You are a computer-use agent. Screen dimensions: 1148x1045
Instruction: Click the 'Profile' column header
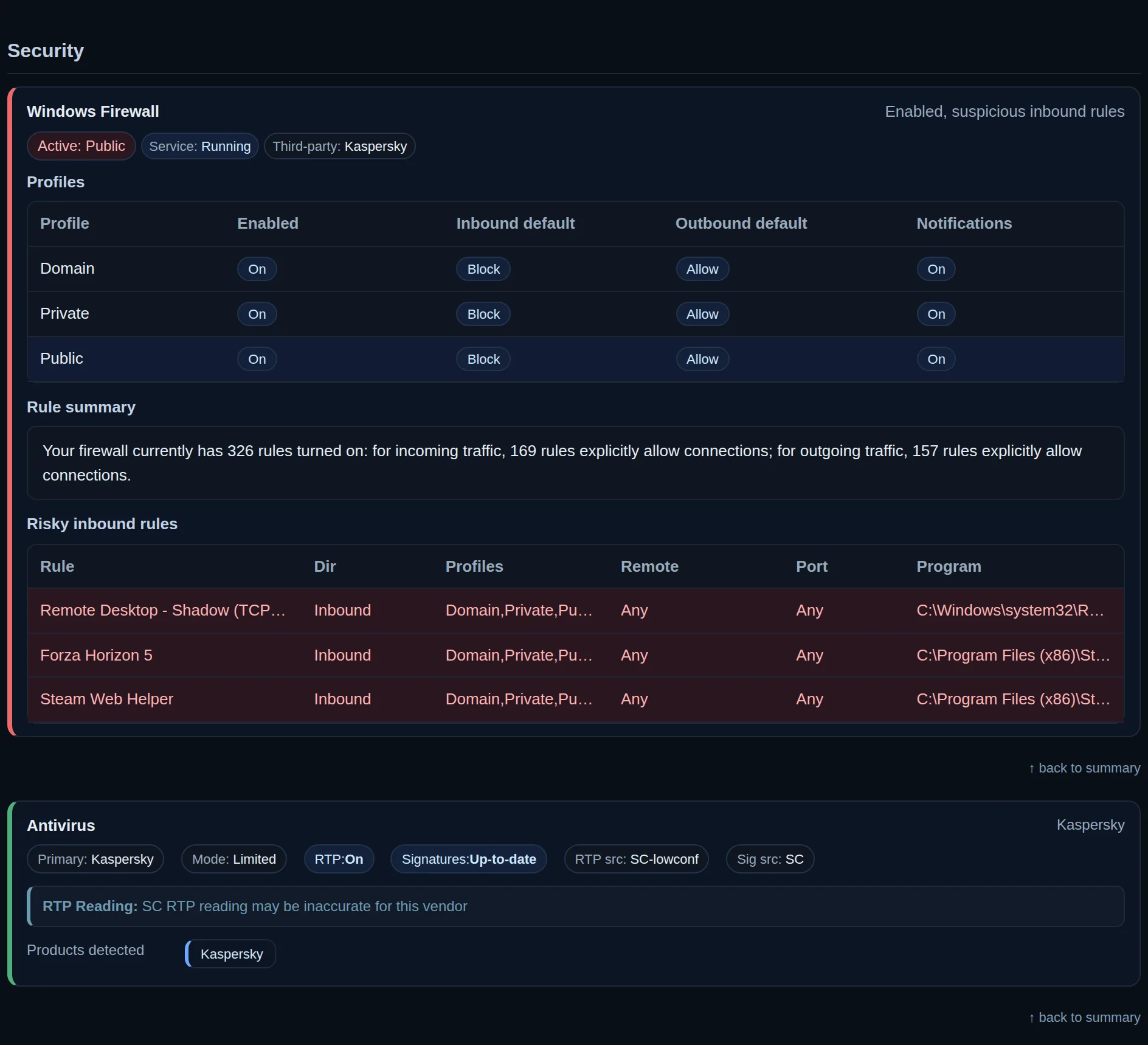tap(64, 223)
